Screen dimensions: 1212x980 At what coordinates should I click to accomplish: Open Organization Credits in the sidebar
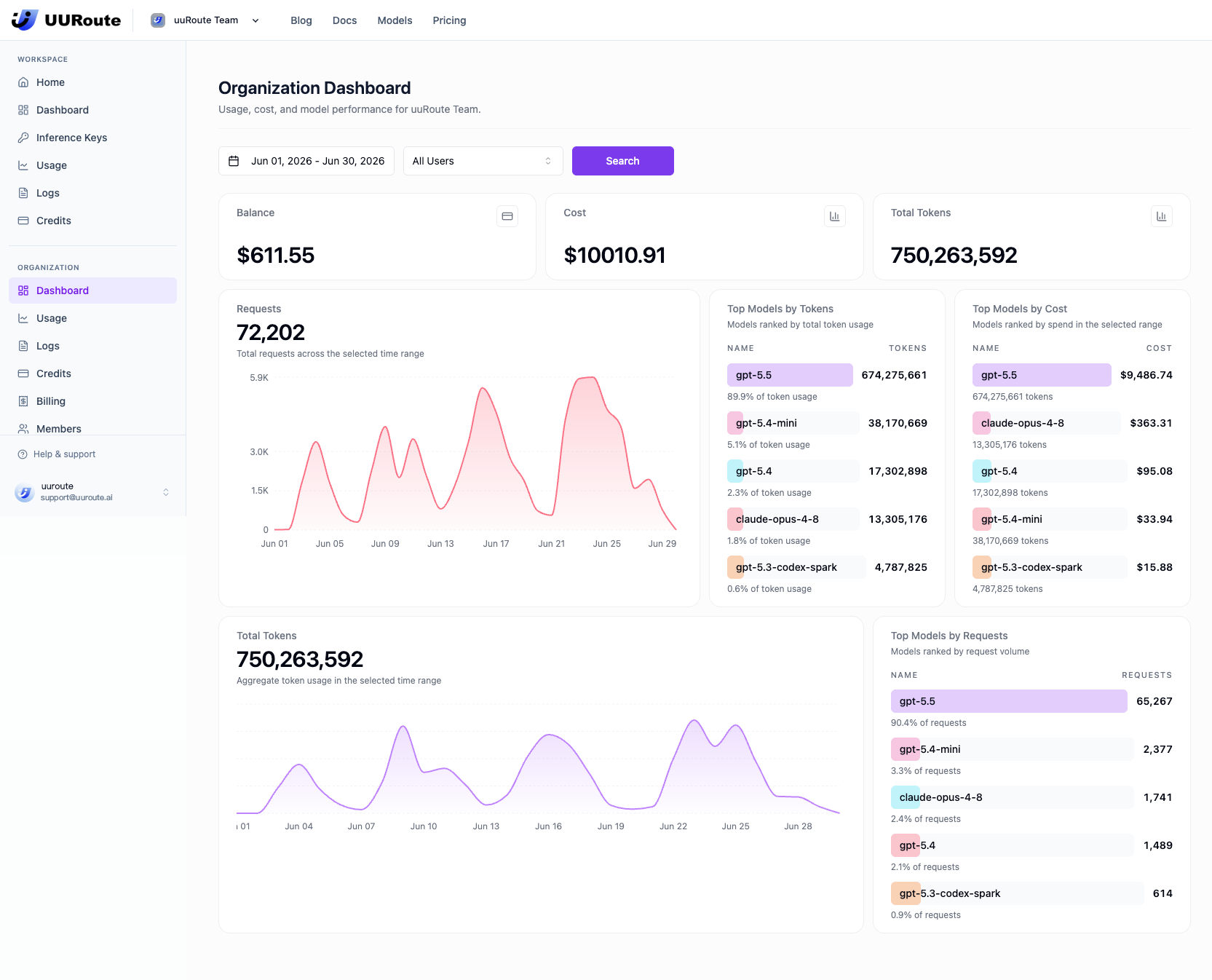93,374
